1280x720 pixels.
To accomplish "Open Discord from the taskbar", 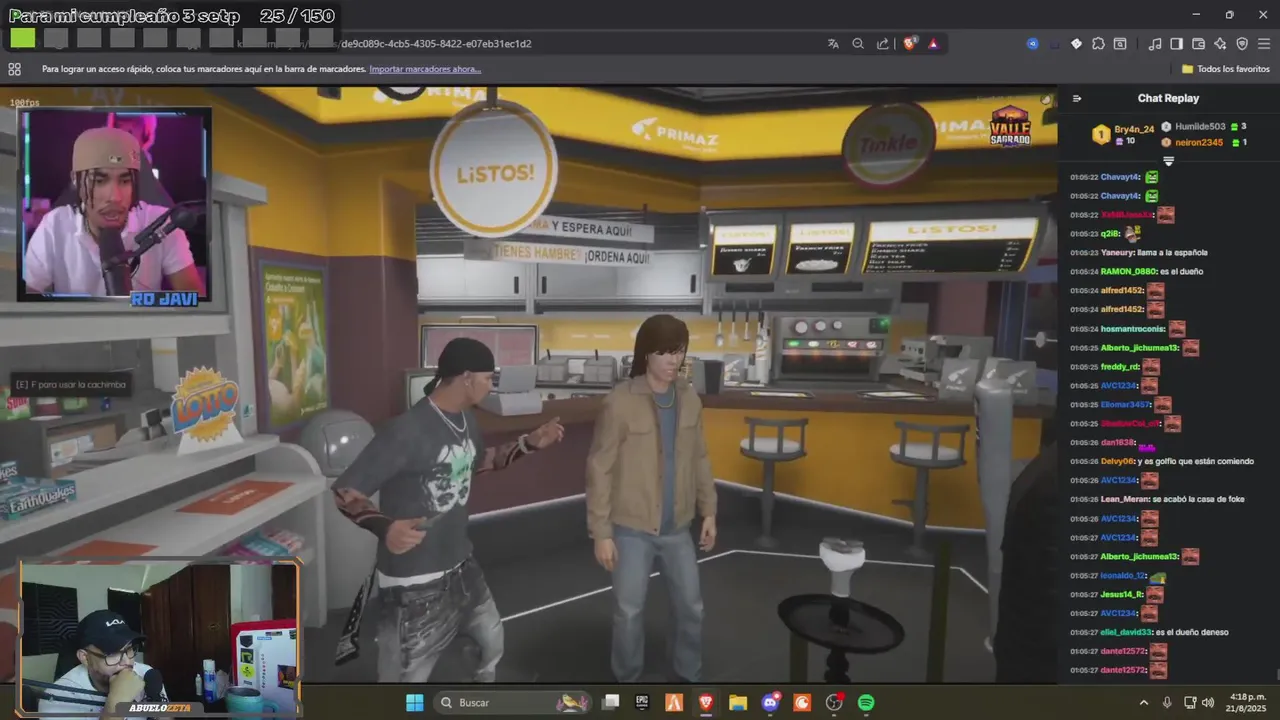I will pyautogui.click(x=770, y=703).
